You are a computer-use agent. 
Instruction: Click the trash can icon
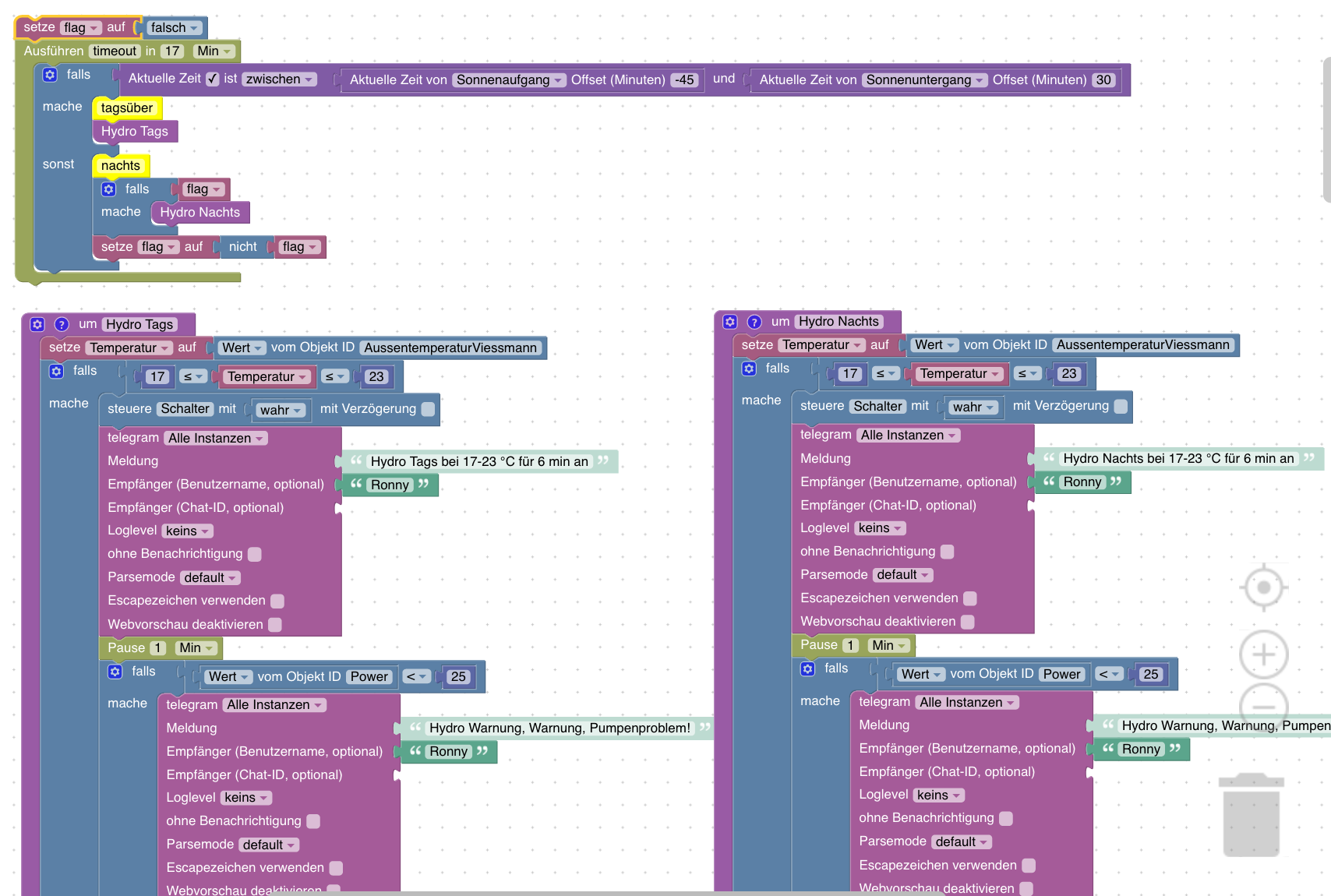[x=1252, y=814]
